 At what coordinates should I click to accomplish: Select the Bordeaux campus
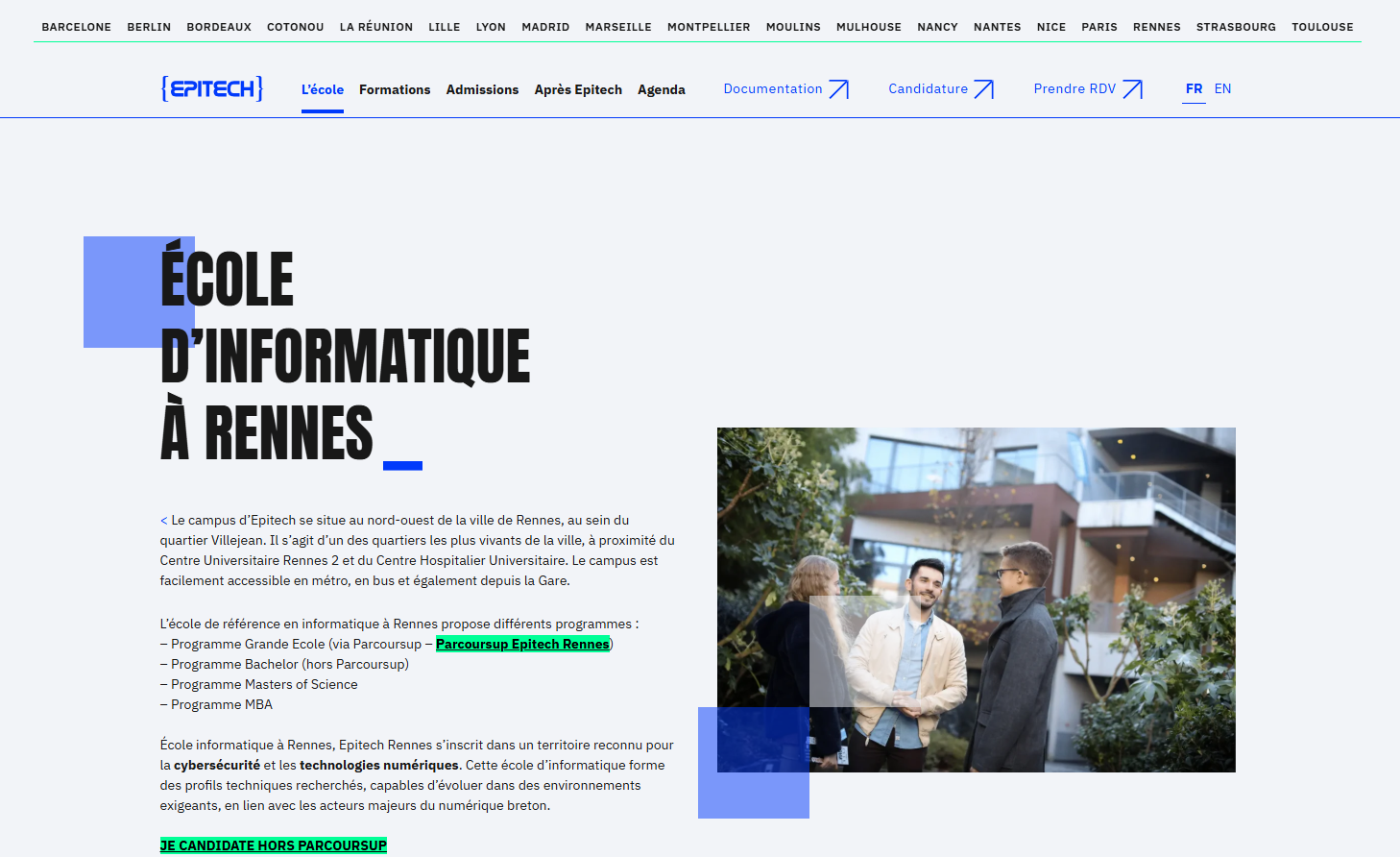click(x=219, y=27)
